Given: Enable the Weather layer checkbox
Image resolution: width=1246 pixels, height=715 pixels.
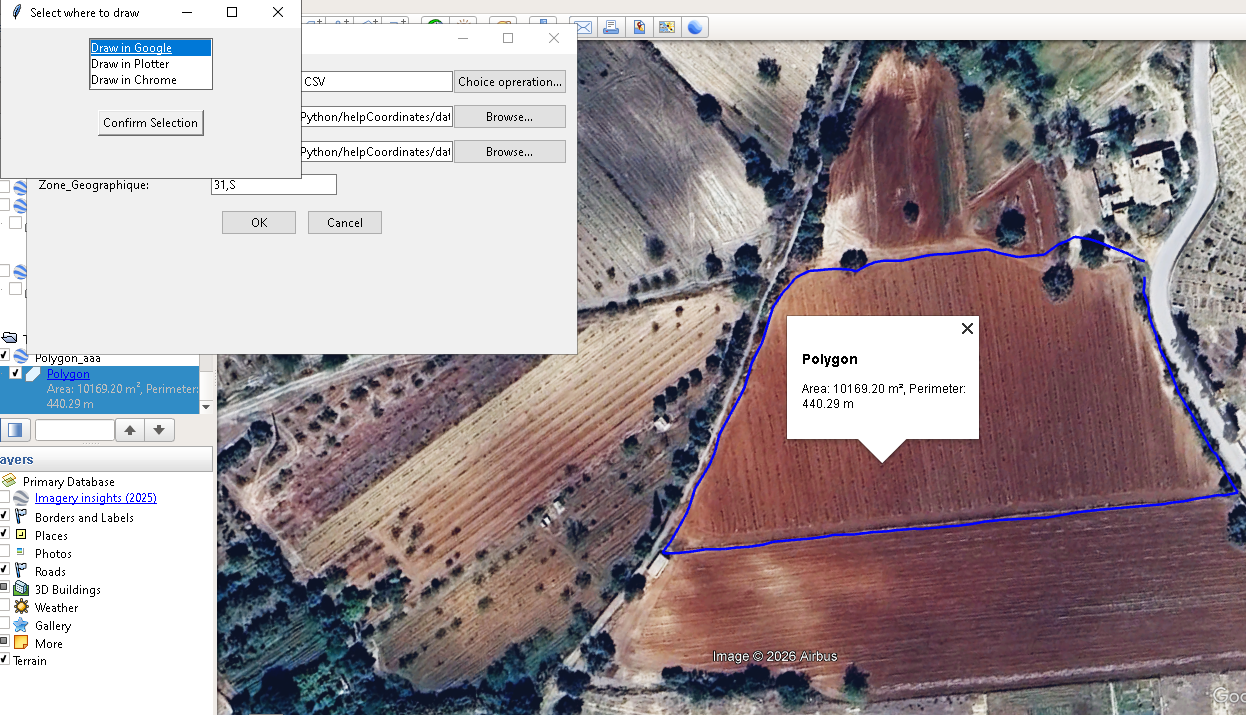Looking at the screenshot, I should (4, 607).
